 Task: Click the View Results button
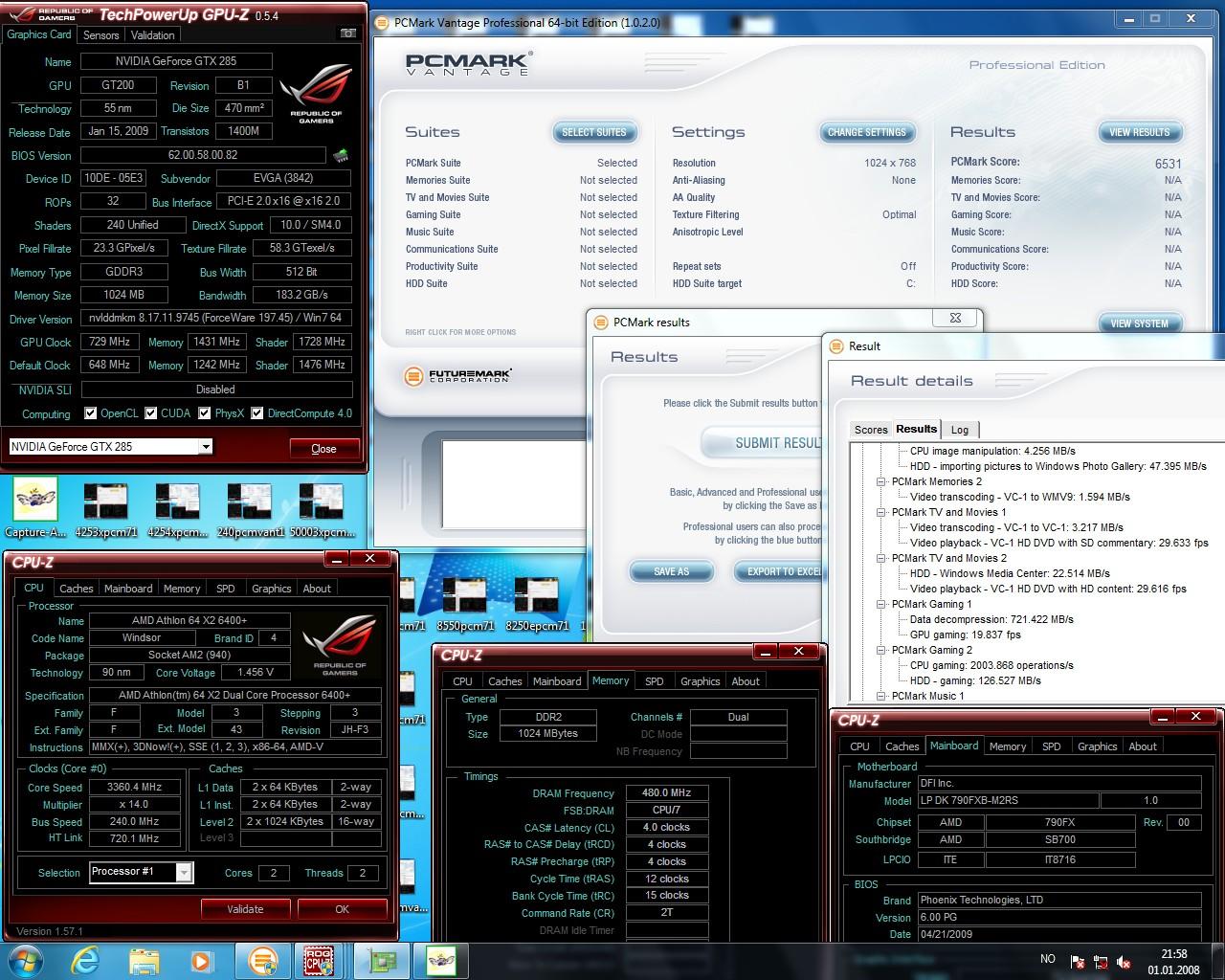pyautogui.click(x=1139, y=132)
